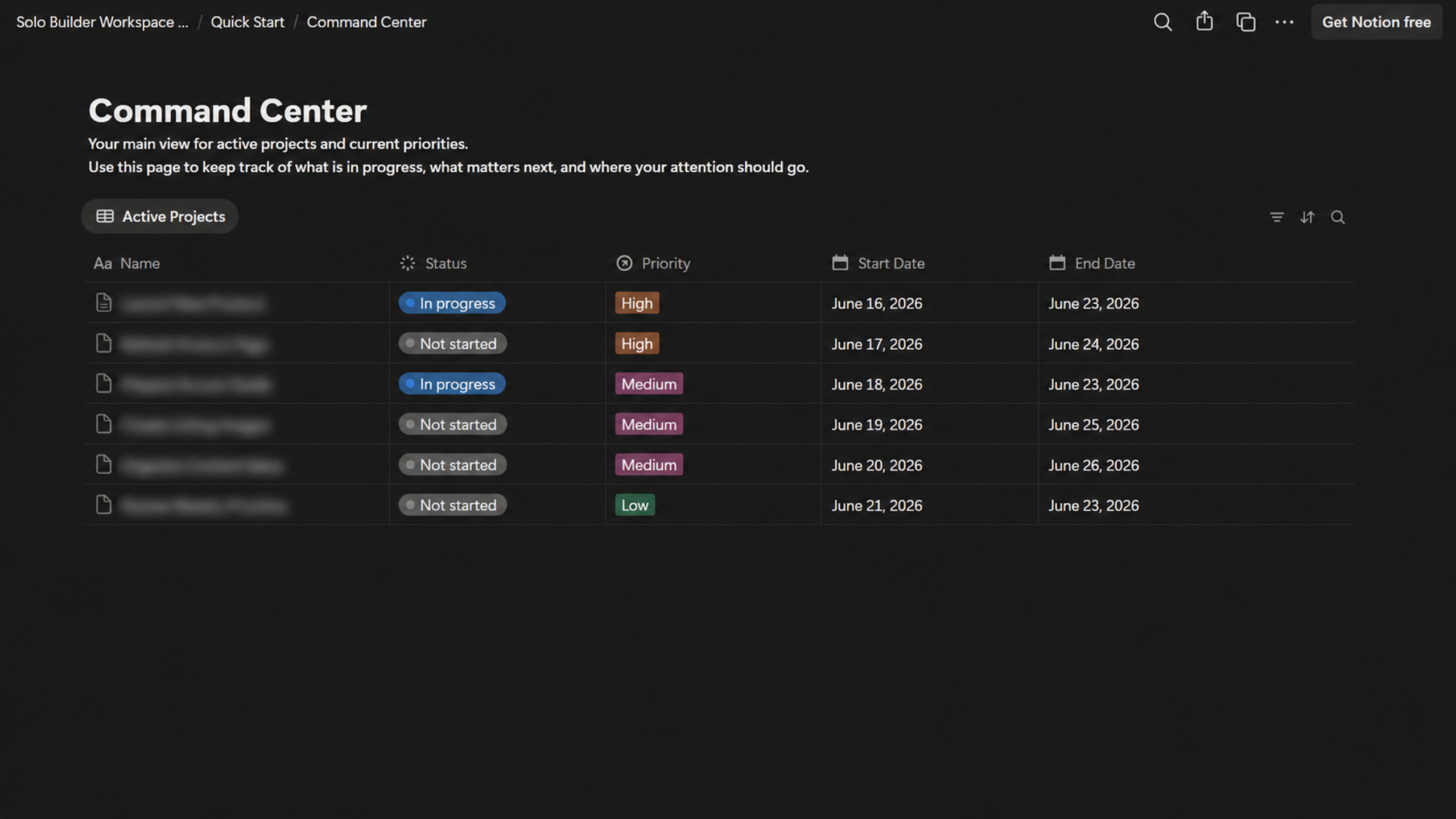The image size is (1456, 819).
Task: Click Not started status in June 17 row
Action: [452, 344]
